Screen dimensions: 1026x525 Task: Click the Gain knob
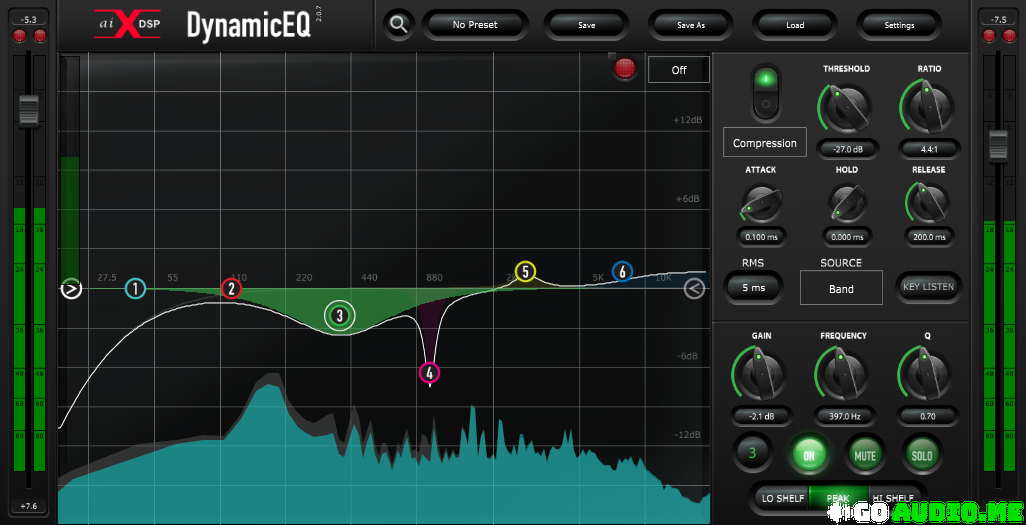pyautogui.click(x=761, y=375)
